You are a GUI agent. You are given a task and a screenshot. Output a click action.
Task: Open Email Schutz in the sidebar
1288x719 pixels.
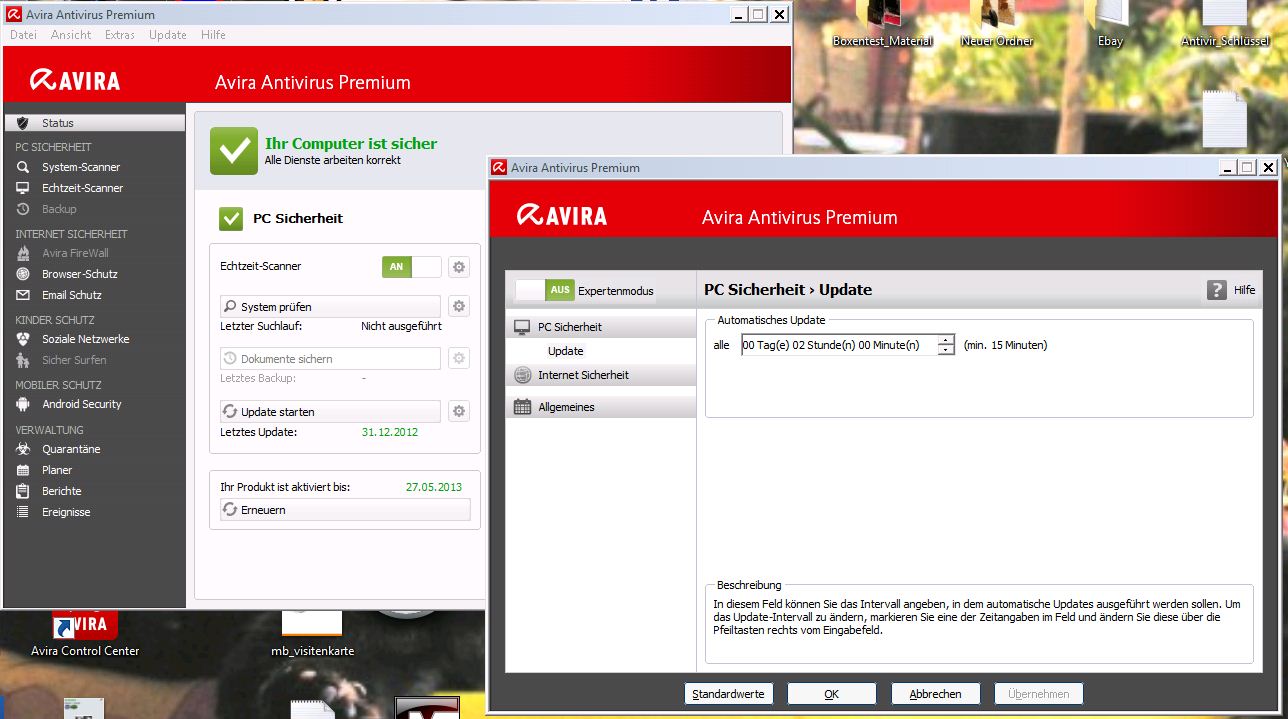(x=72, y=295)
